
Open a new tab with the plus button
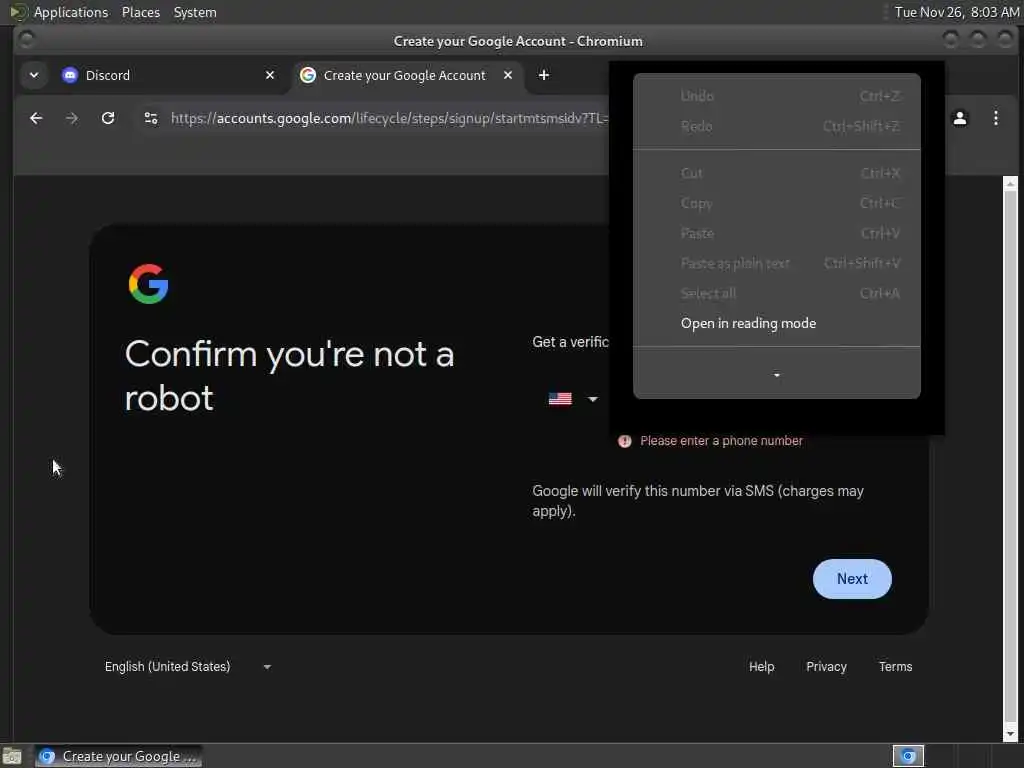coord(543,75)
